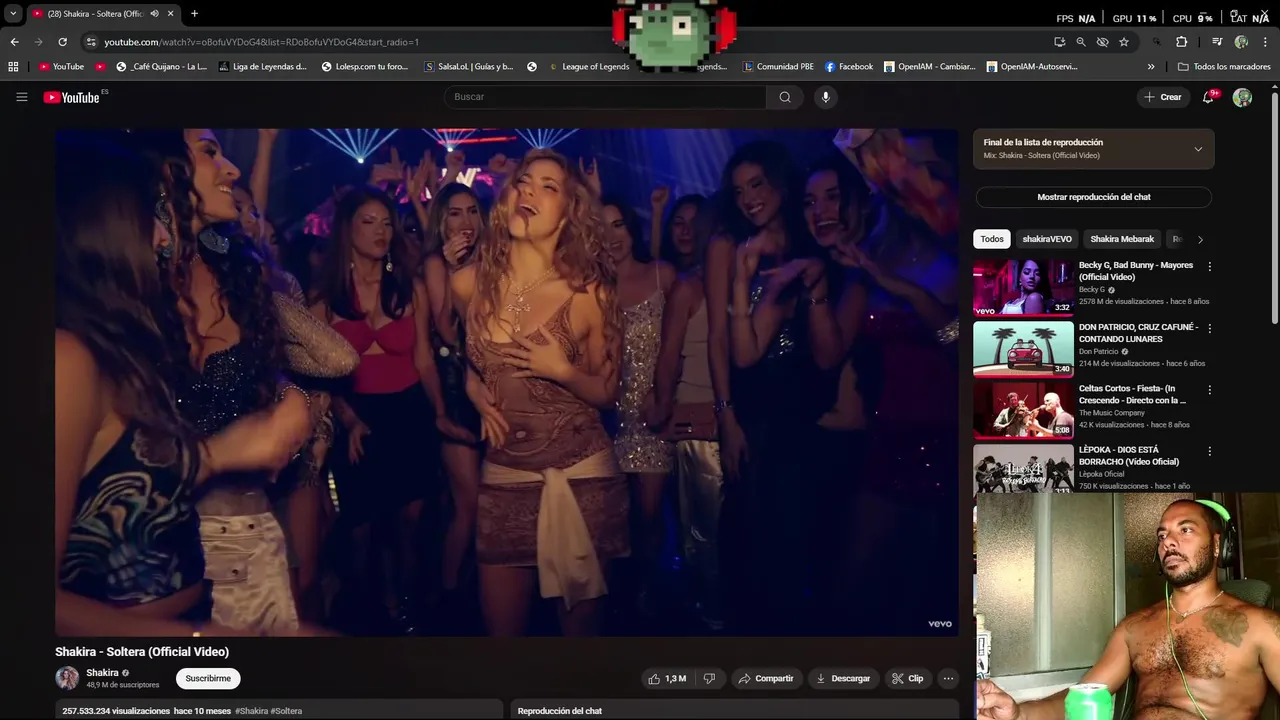The height and width of the screenshot is (720, 1280).
Task: Open the #Soltera hashtag link
Action: (286, 711)
